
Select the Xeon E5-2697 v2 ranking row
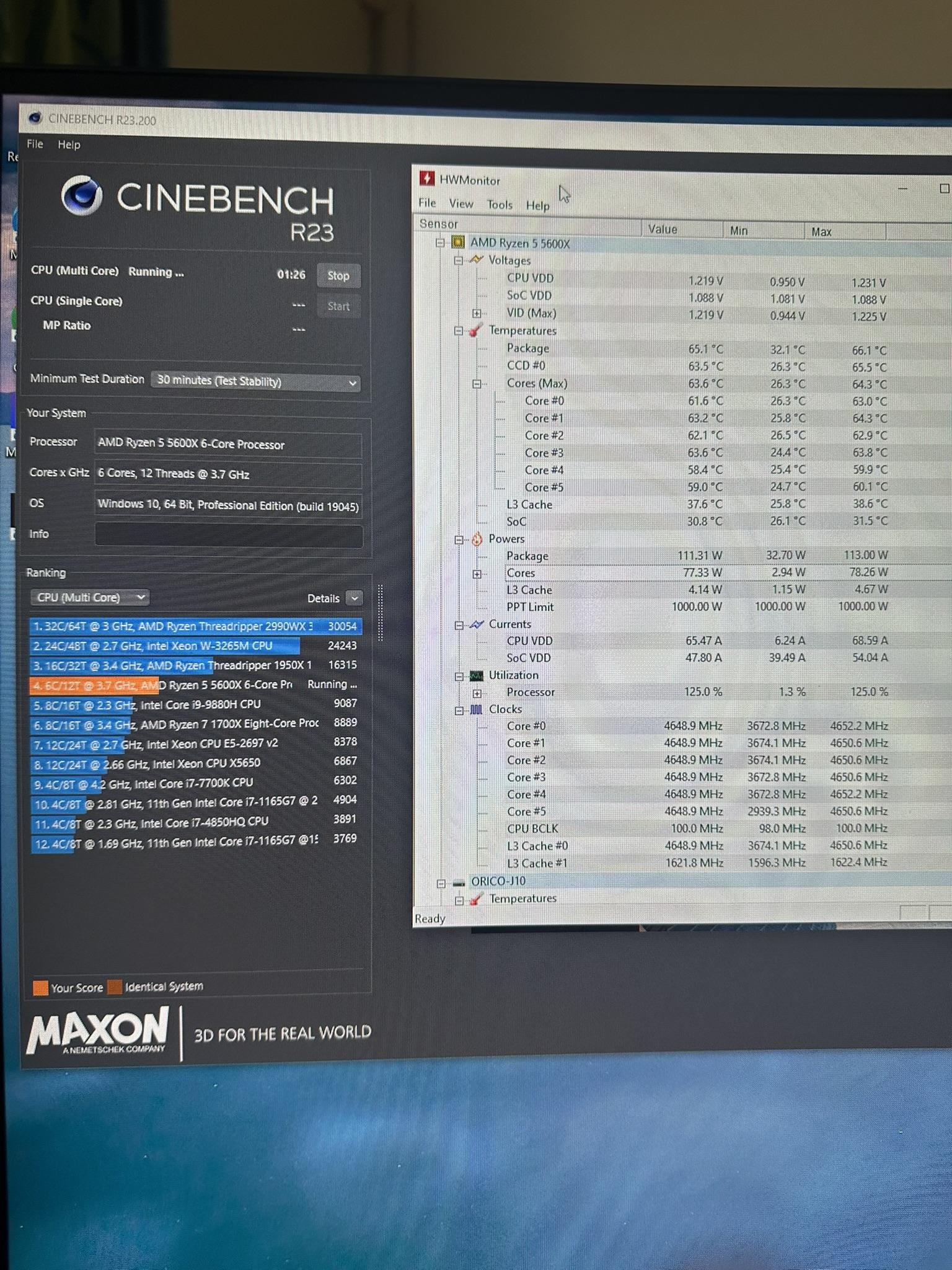point(195,743)
